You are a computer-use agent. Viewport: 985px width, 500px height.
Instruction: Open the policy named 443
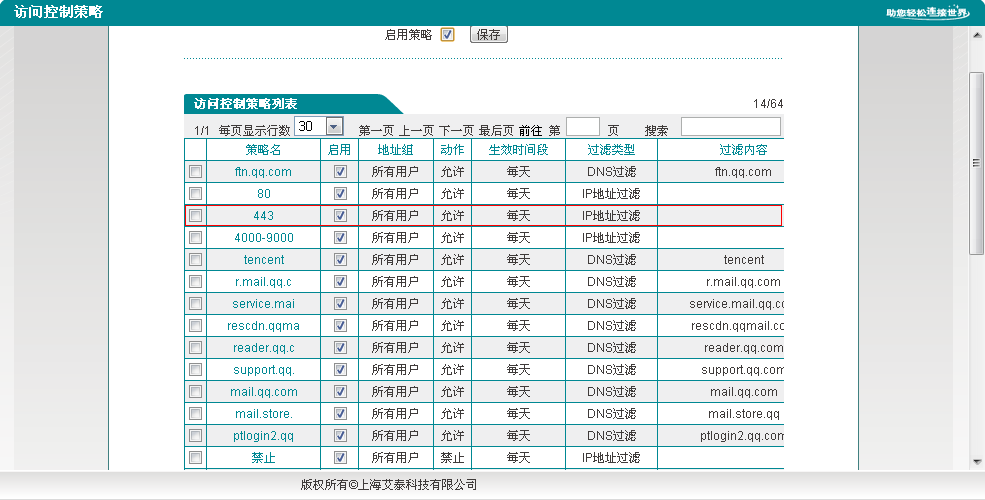[263, 215]
